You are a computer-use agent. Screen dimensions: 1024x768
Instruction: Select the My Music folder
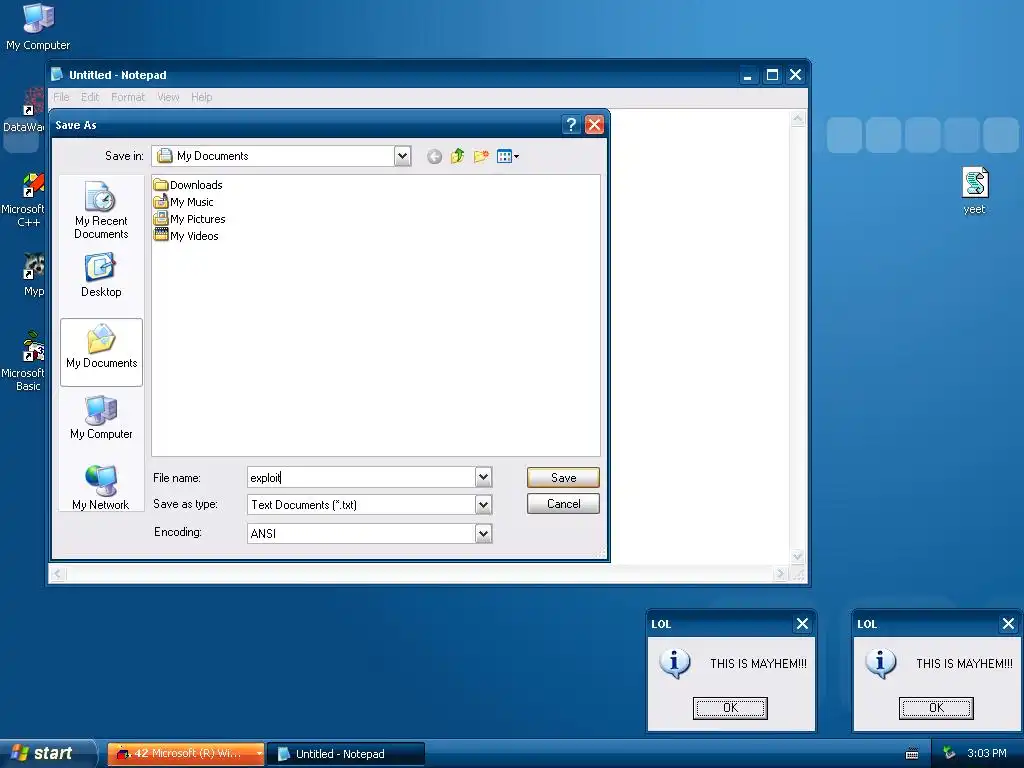coord(184,202)
